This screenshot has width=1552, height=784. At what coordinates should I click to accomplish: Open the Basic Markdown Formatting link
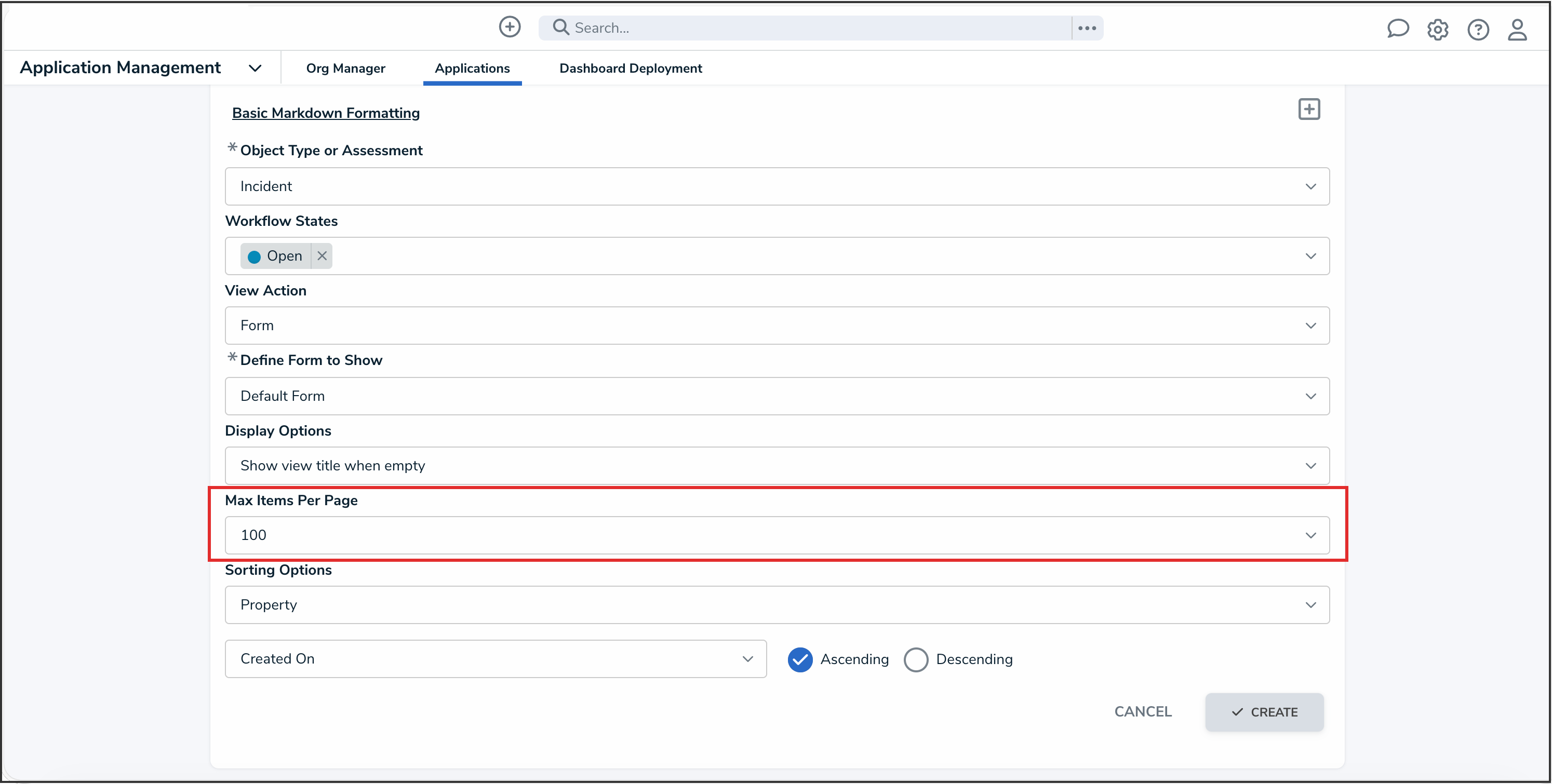pos(326,113)
